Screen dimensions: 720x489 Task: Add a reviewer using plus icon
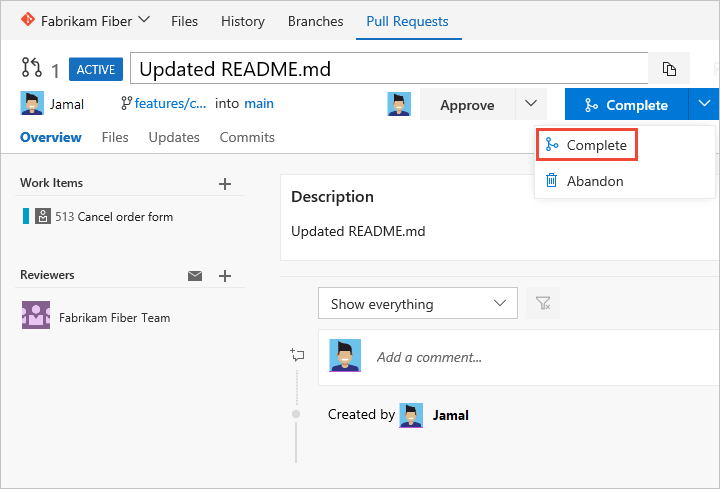click(x=225, y=276)
